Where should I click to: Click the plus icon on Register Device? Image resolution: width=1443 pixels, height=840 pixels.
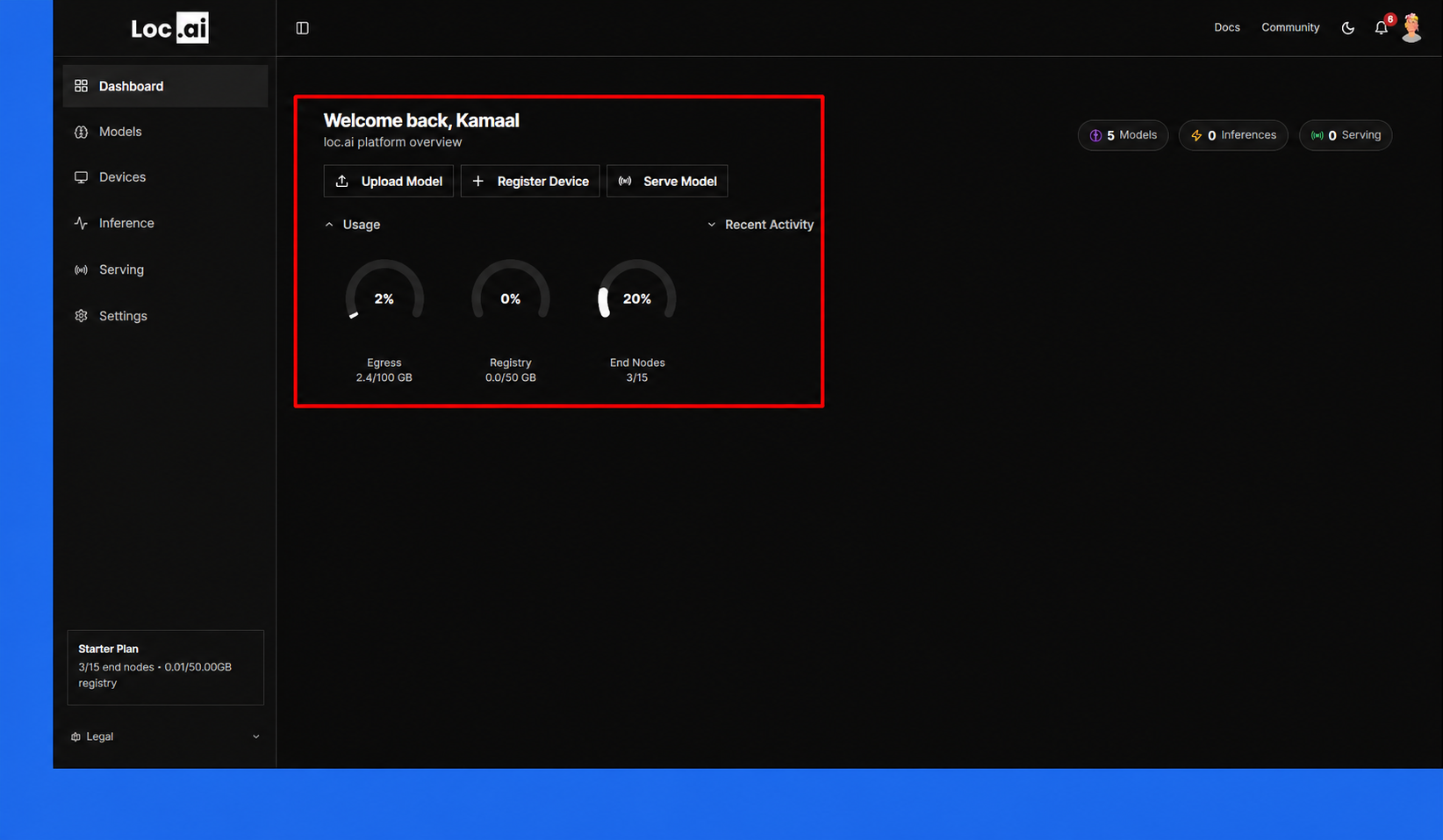pos(478,181)
